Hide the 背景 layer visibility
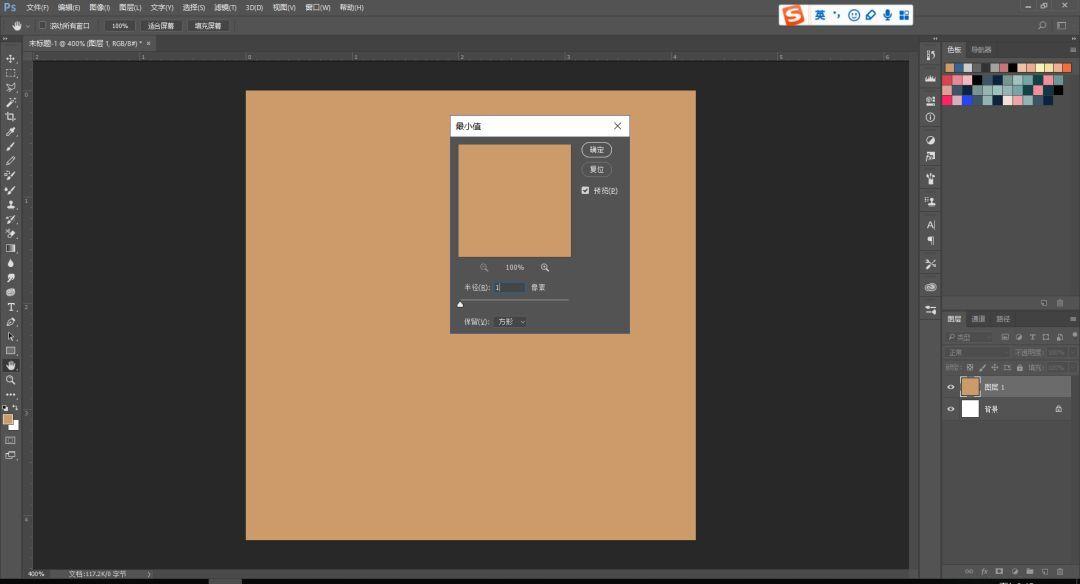 [x=951, y=409]
